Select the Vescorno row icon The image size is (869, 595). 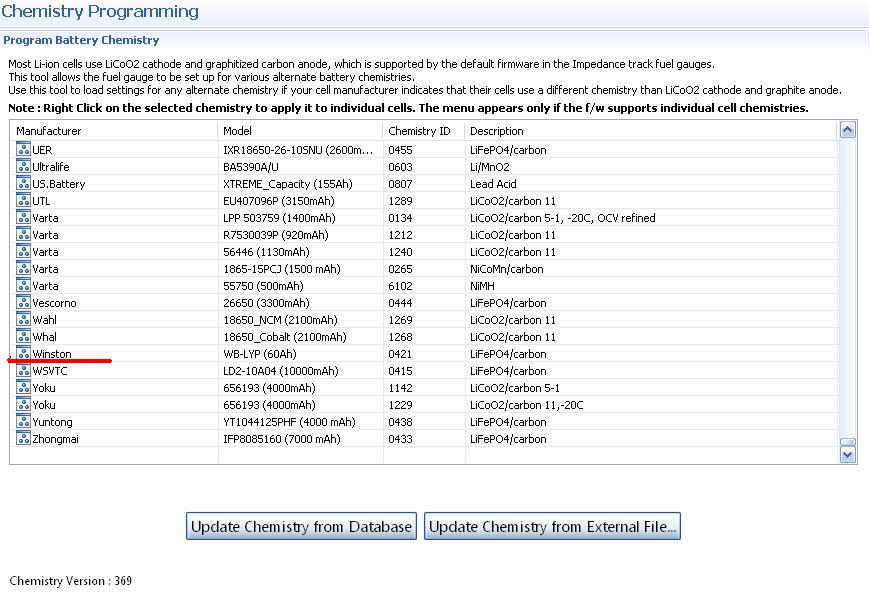(23, 302)
